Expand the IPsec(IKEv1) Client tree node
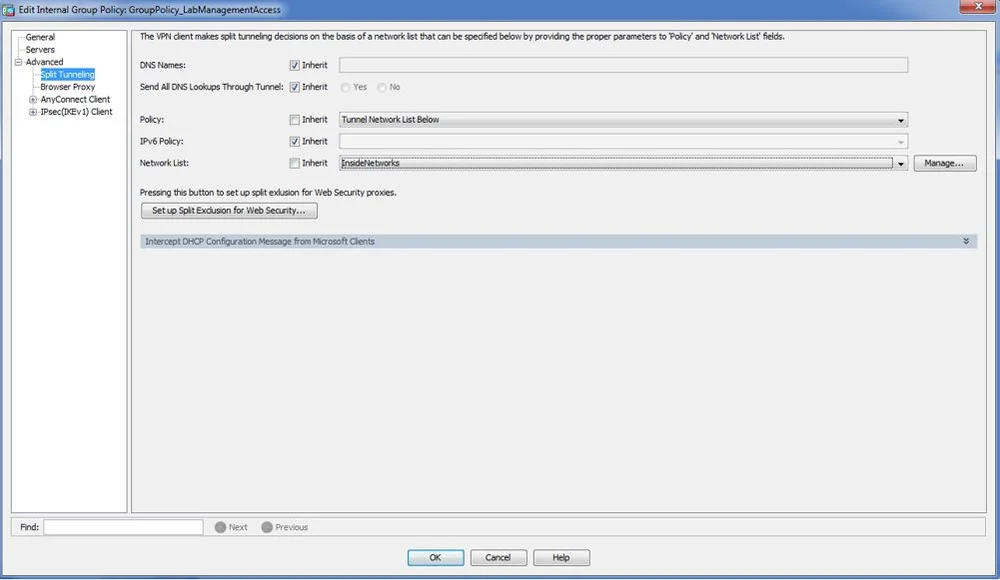Screen dimensions: 1000x580 point(32,111)
